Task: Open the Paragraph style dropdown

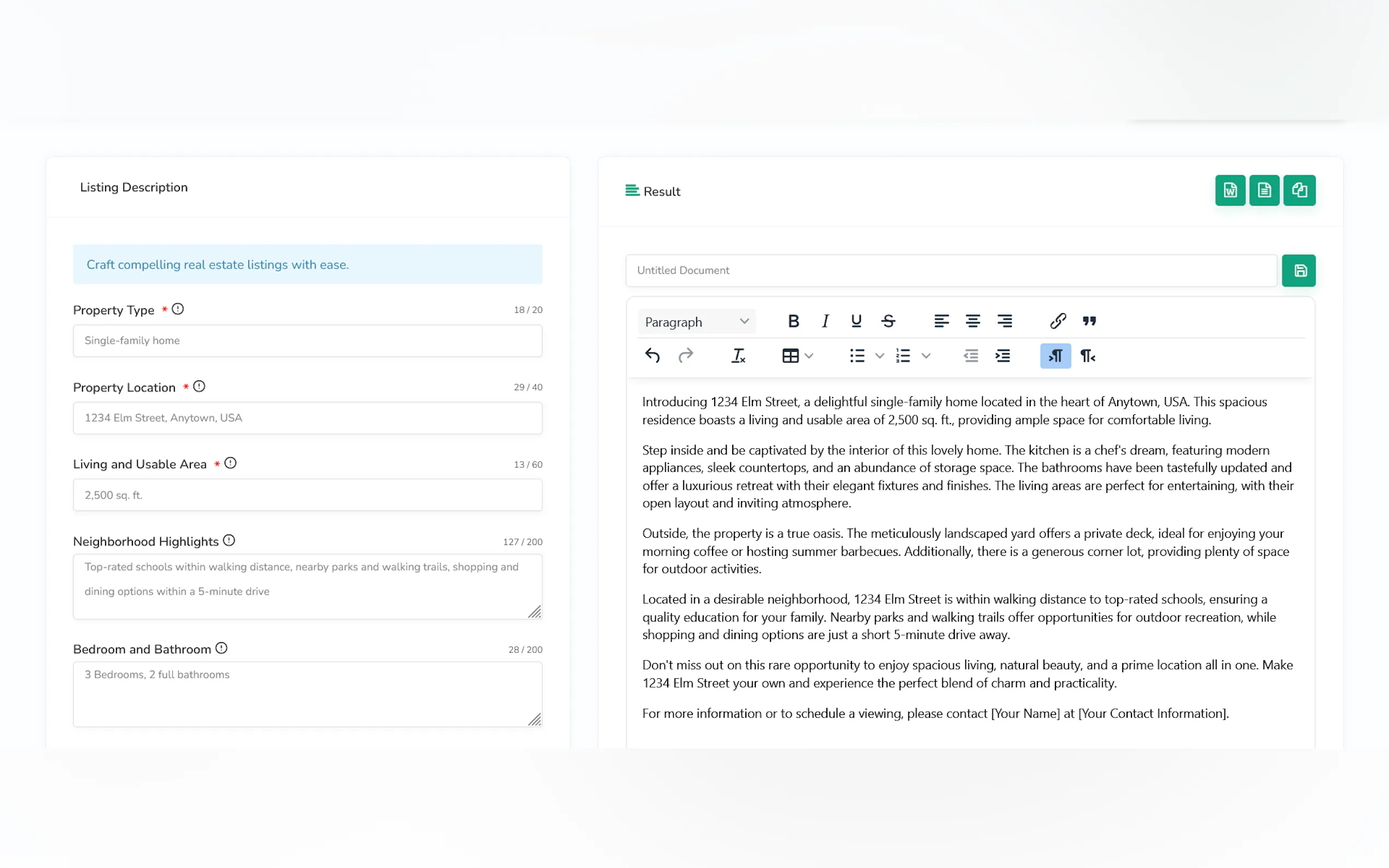Action: point(696,321)
